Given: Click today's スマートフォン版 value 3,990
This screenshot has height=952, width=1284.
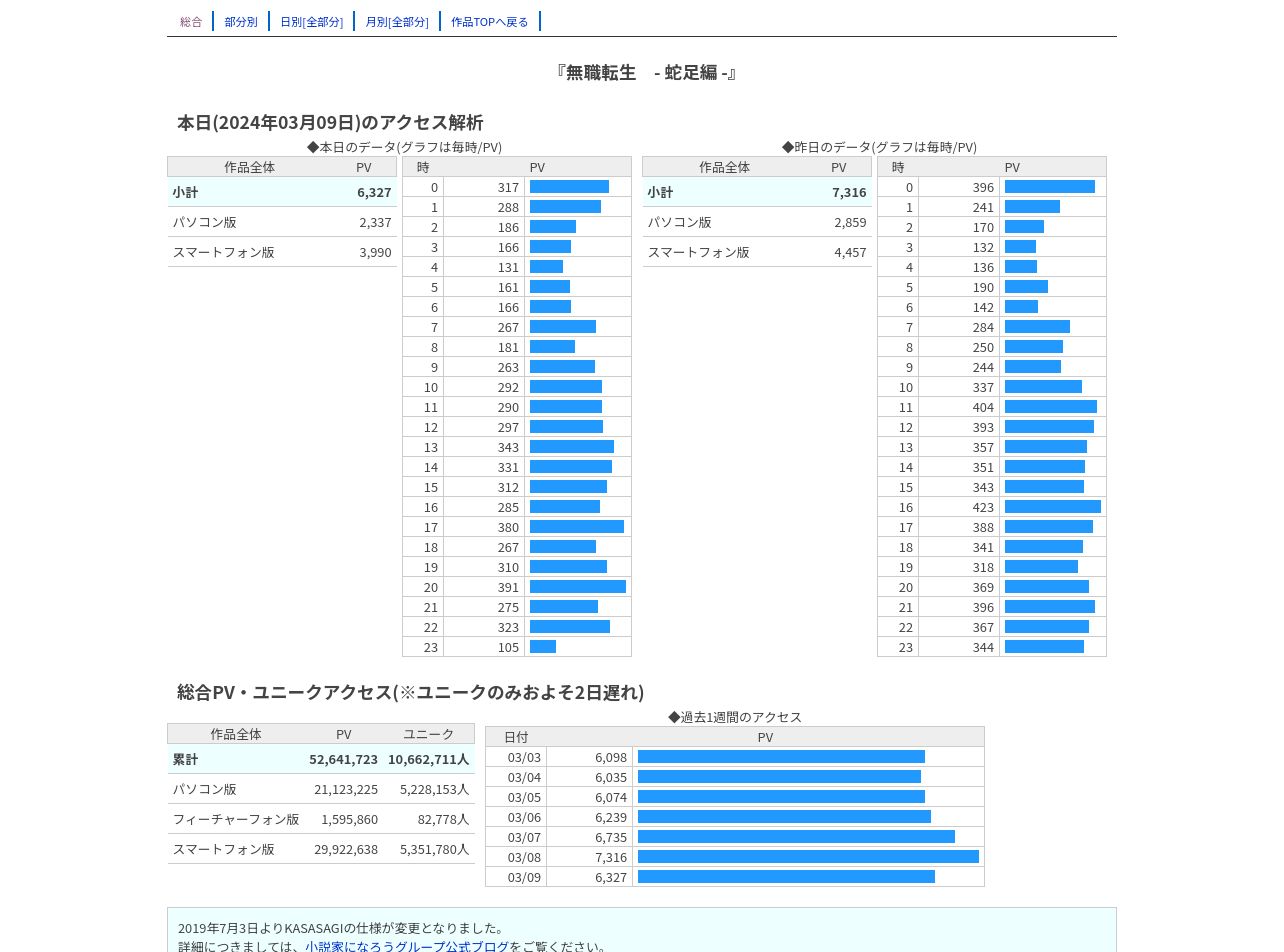Looking at the screenshot, I should [x=375, y=252].
